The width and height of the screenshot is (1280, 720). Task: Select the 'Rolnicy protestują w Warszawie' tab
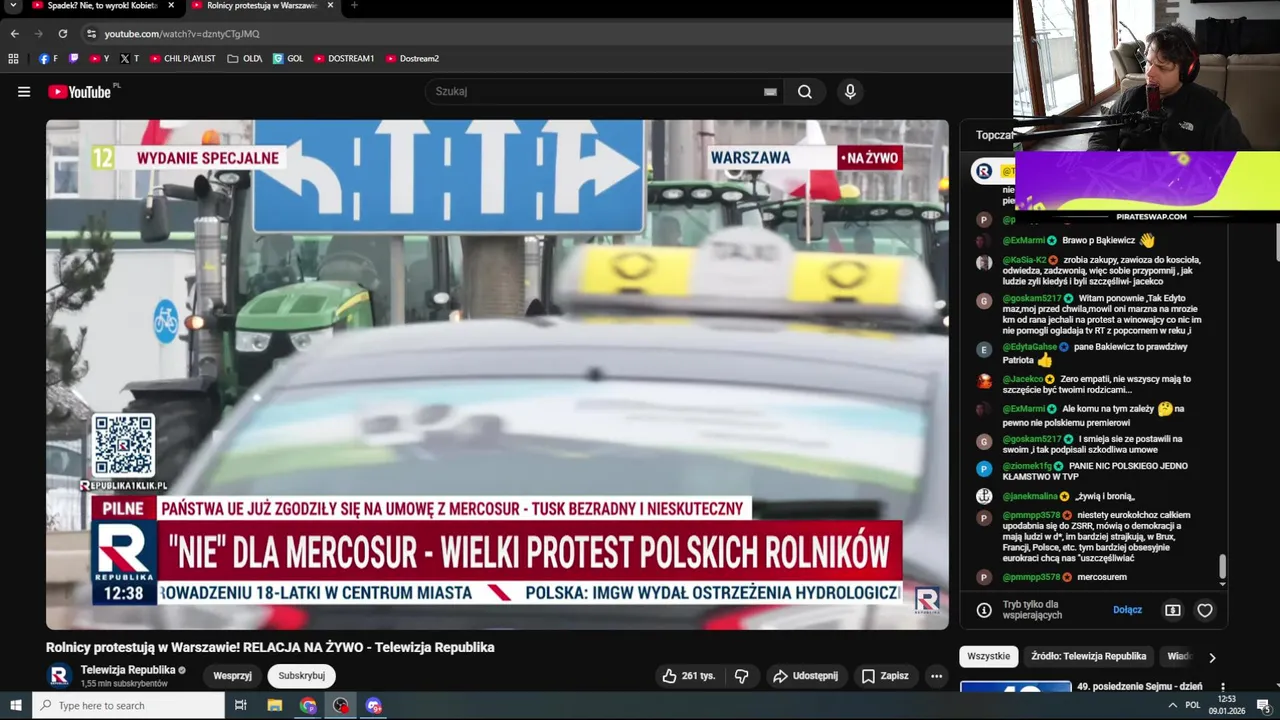point(255,6)
